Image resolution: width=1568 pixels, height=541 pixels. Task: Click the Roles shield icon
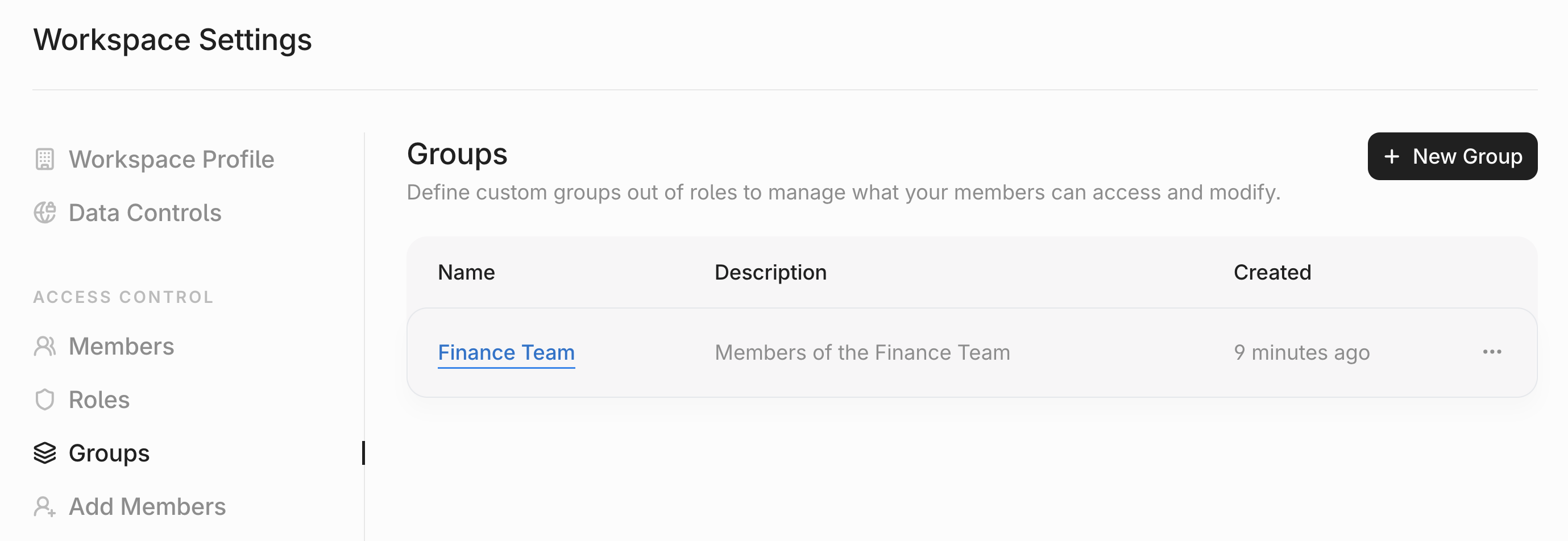pos(44,400)
